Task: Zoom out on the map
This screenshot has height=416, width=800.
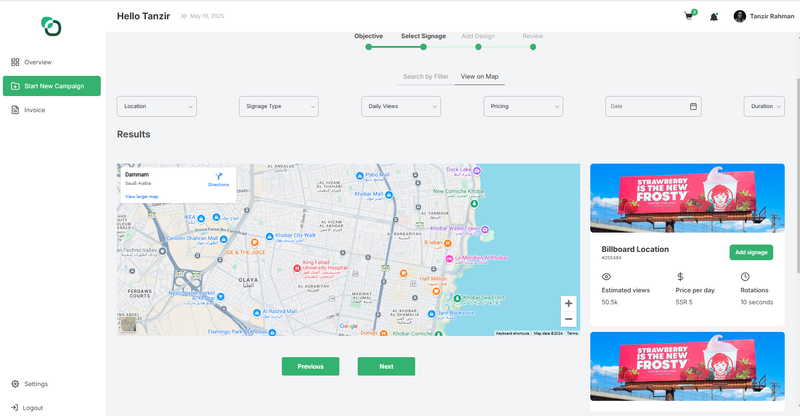Action: (x=568, y=319)
